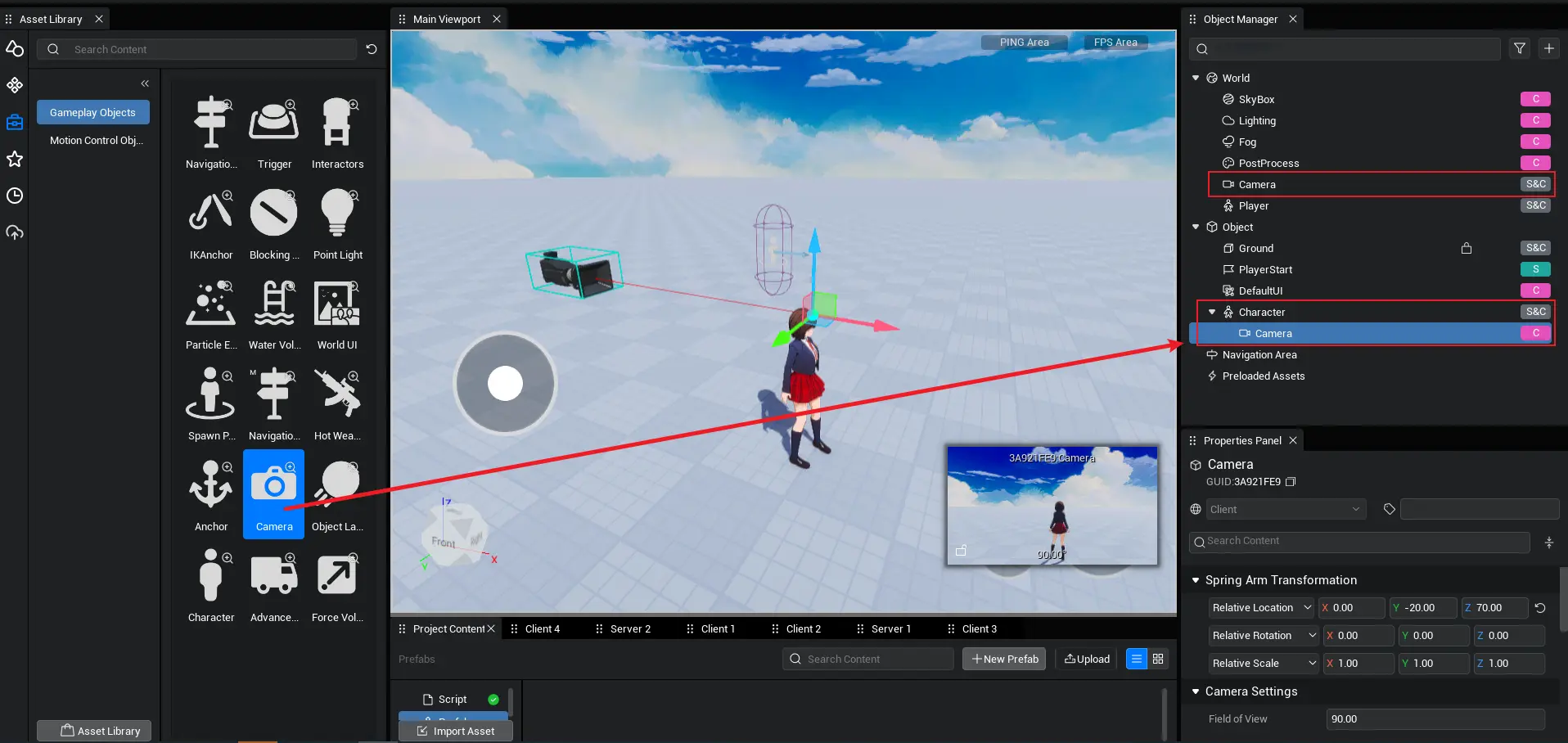Image resolution: width=1568 pixels, height=743 pixels.
Task: Pick the Particle Effect object
Action: click(x=211, y=314)
